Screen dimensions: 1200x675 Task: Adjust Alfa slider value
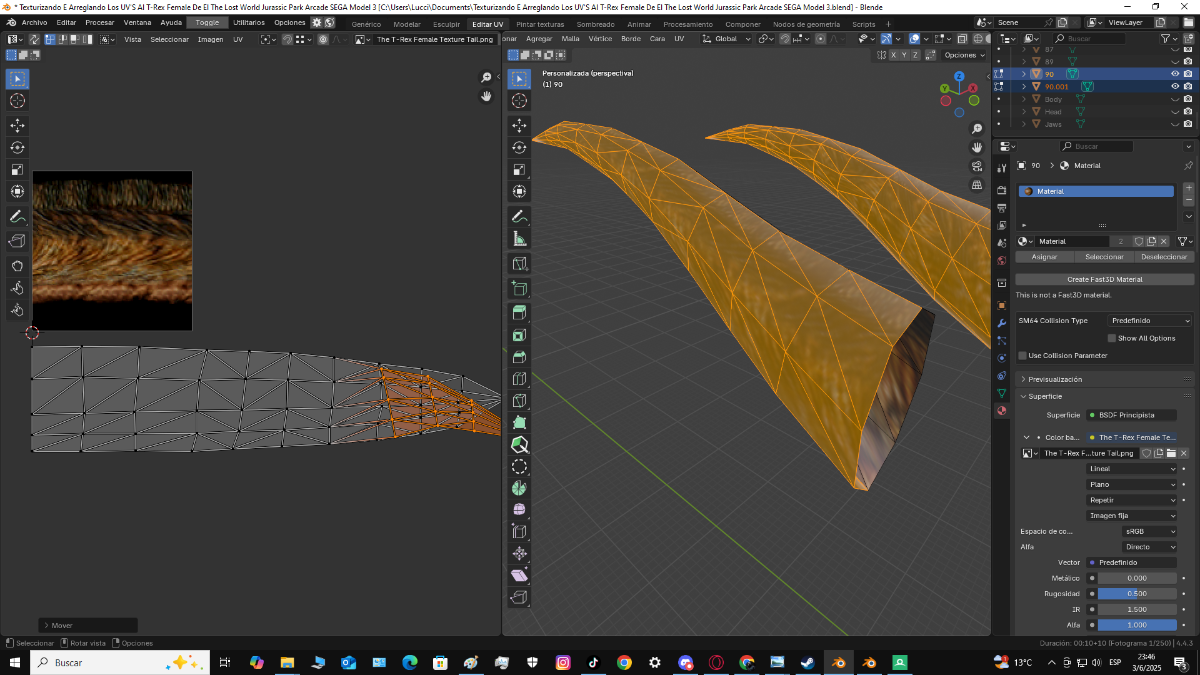click(1137, 625)
